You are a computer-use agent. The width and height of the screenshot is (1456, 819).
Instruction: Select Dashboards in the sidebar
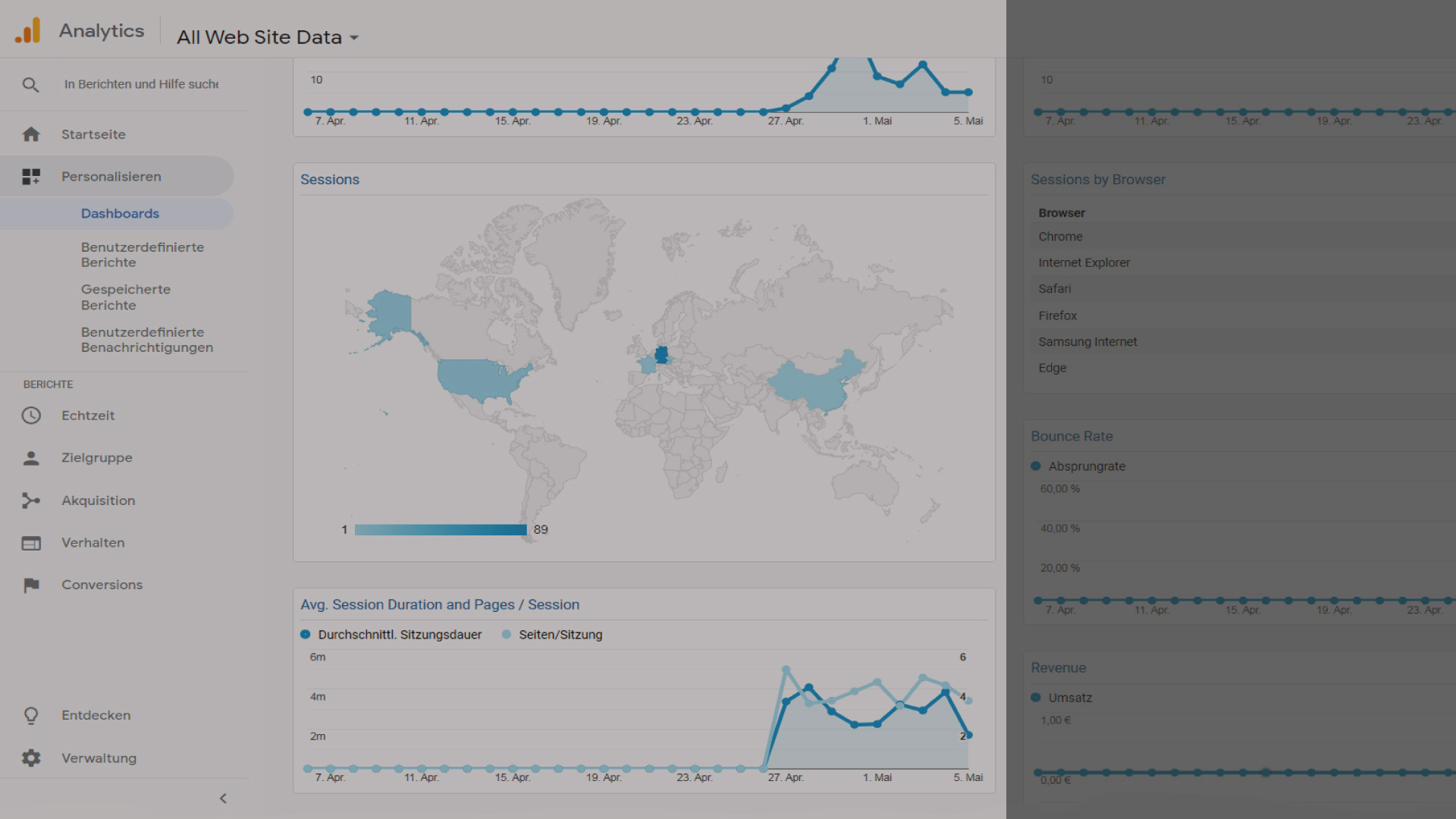120,214
